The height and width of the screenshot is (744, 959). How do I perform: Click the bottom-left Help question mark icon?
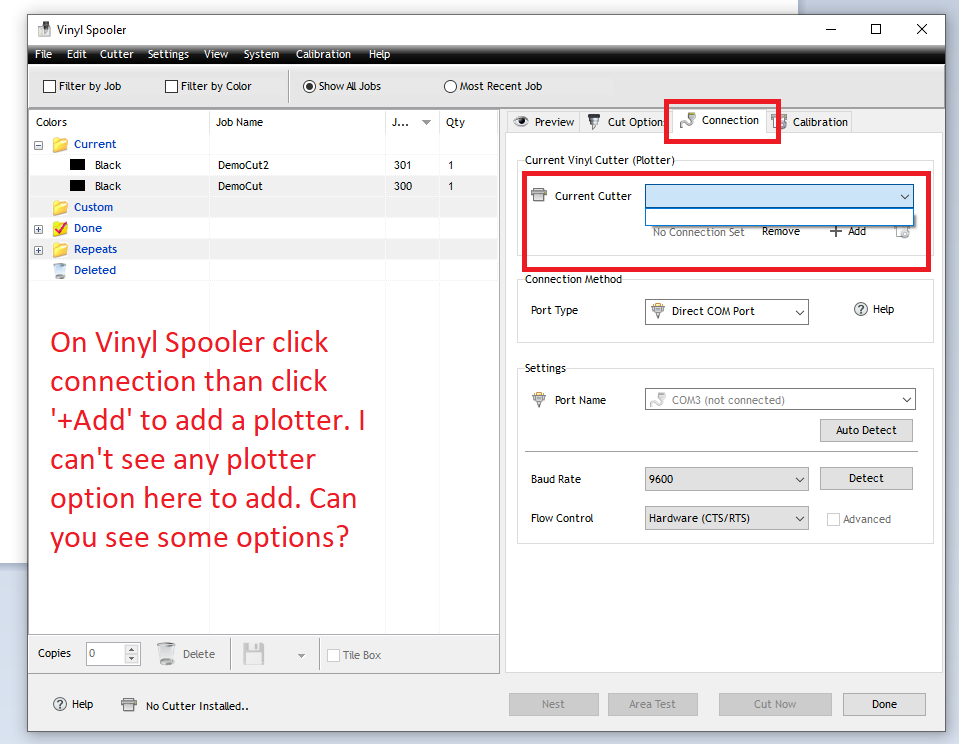[x=60, y=704]
